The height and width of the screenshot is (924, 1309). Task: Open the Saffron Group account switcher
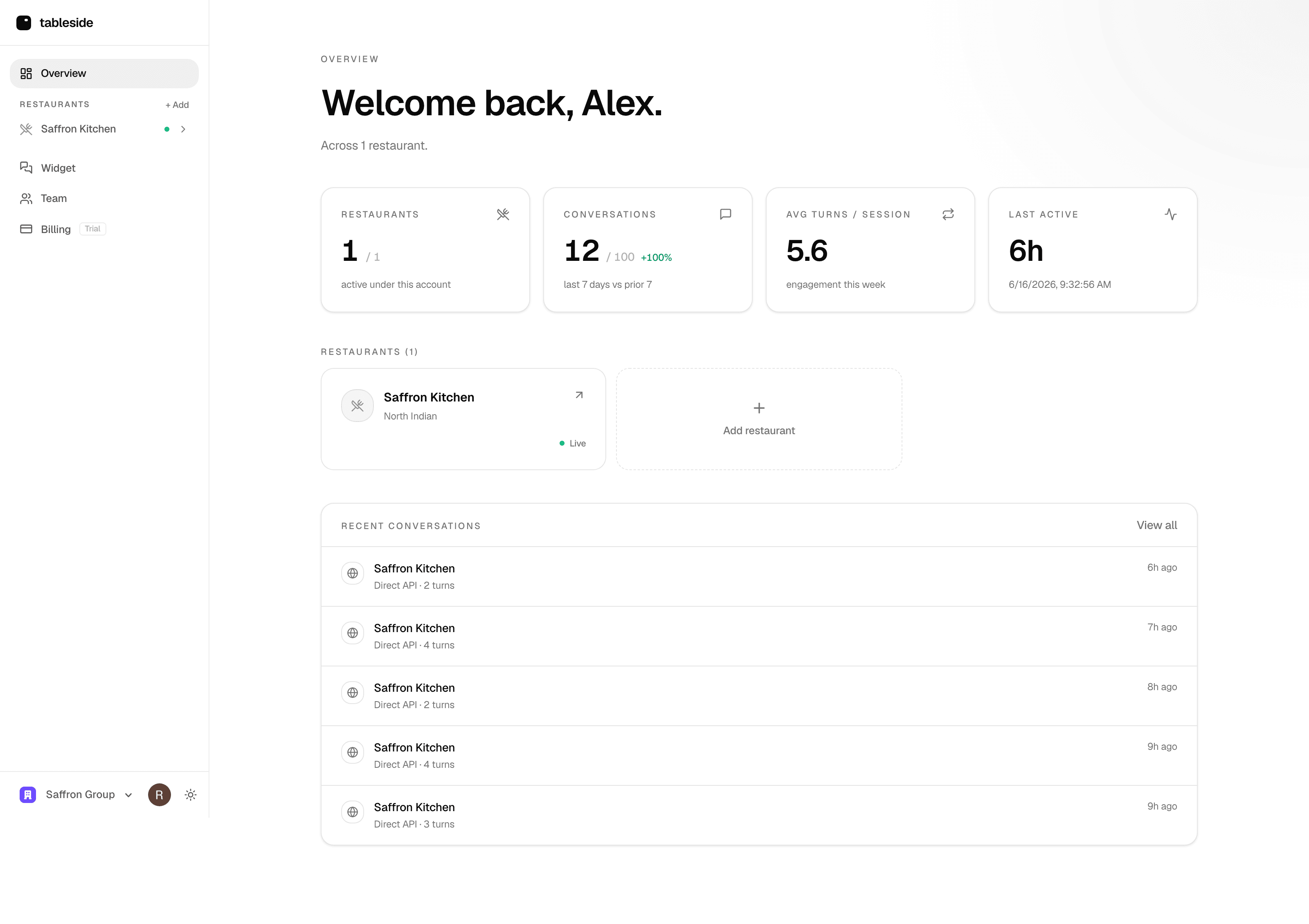click(76, 795)
